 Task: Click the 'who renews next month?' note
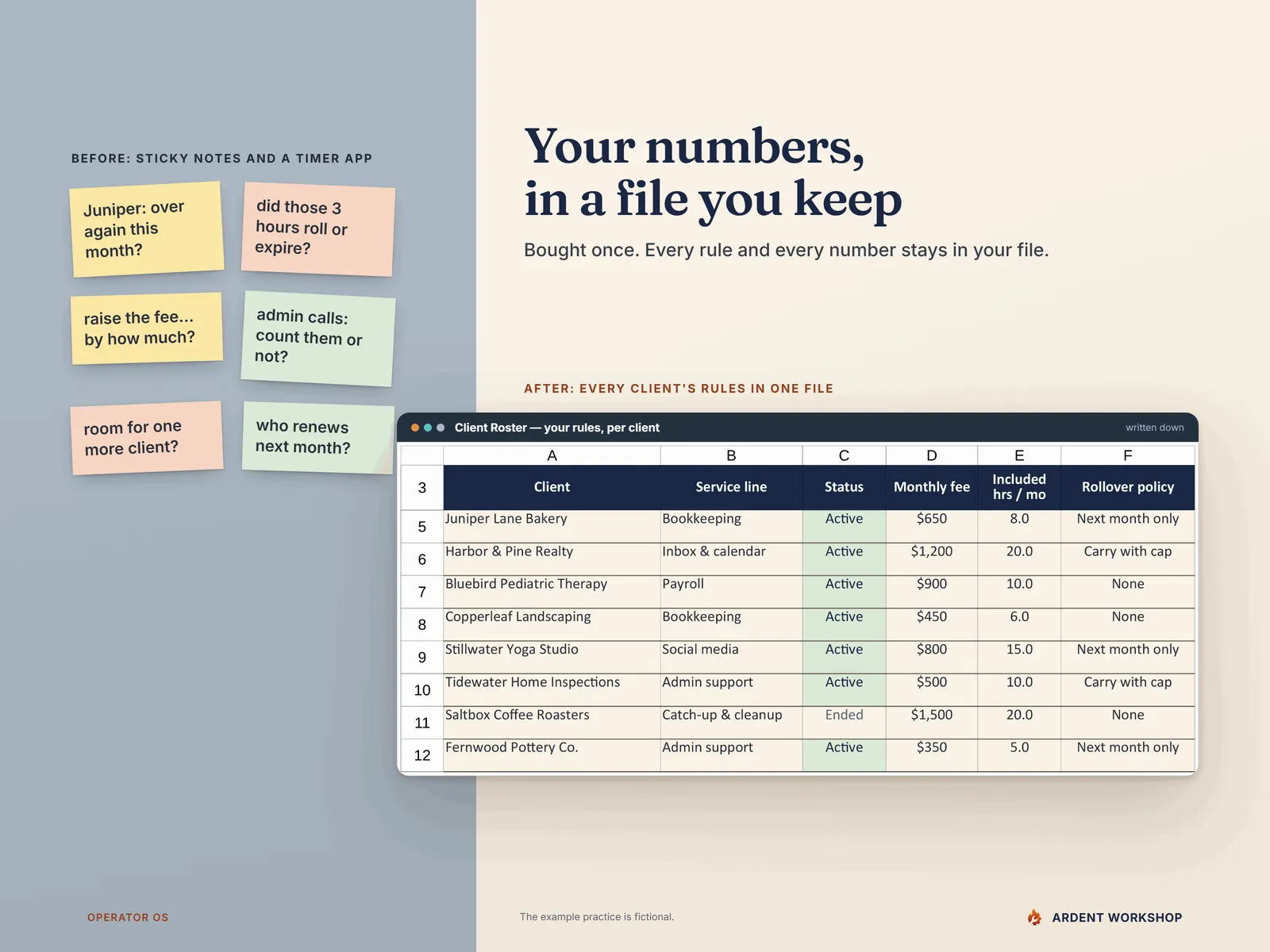(x=318, y=438)
